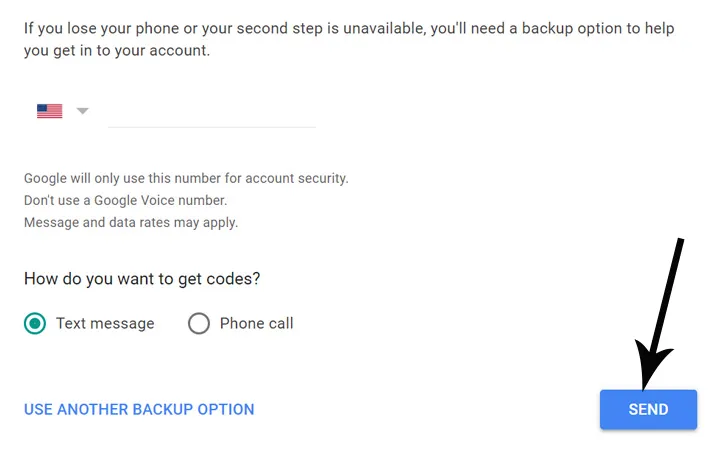Click the empty circle next to Phone call
Screen dimensions: 720x450
(x=199, y=323)
